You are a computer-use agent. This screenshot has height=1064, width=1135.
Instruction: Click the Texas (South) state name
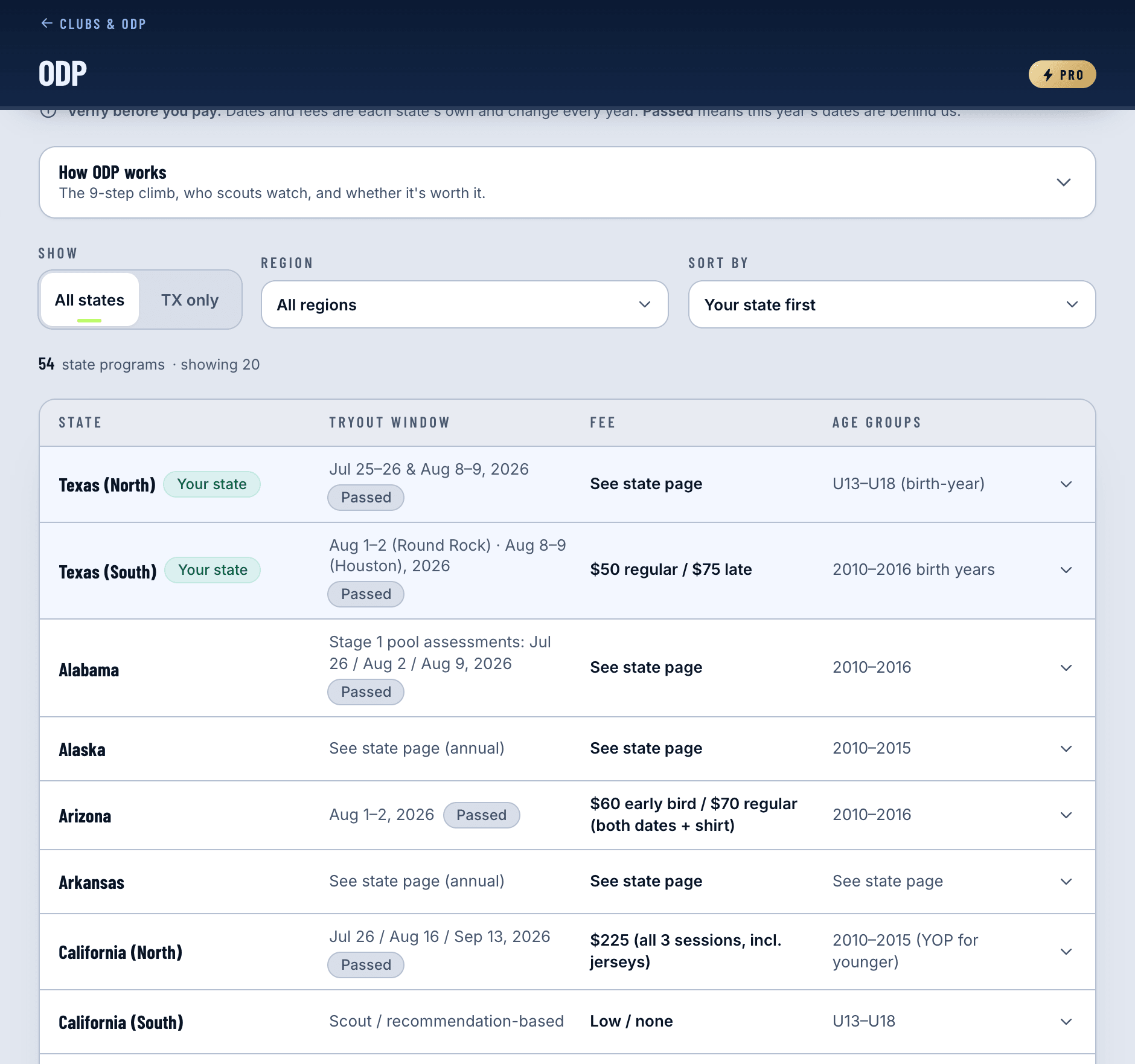pos(107,571)
